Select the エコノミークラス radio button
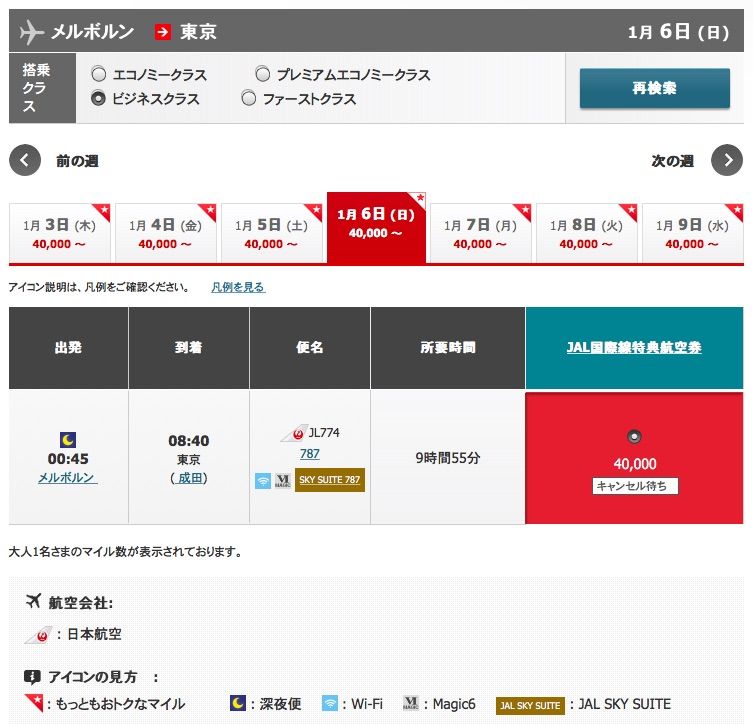The height and width of the screenshot is (724, 753). pos(99,74)
